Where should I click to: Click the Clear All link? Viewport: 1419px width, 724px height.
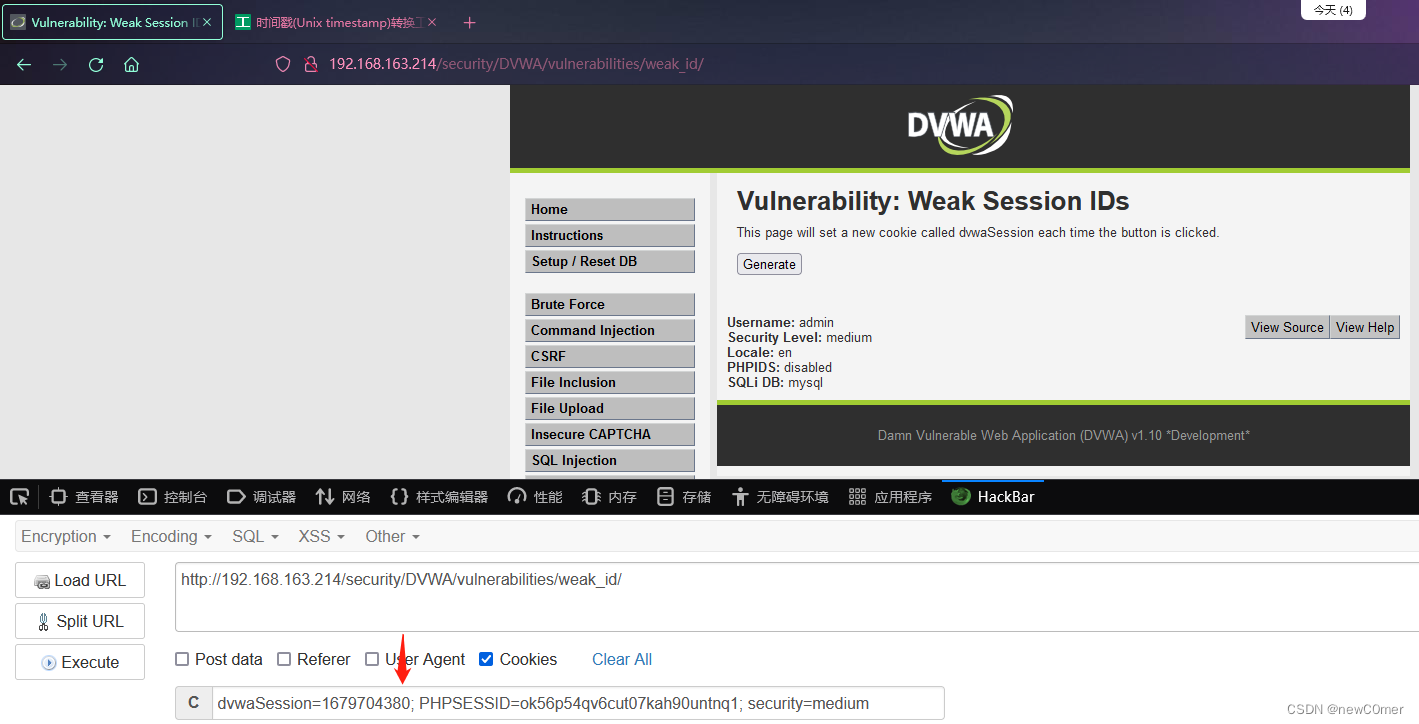pos(622,659)
